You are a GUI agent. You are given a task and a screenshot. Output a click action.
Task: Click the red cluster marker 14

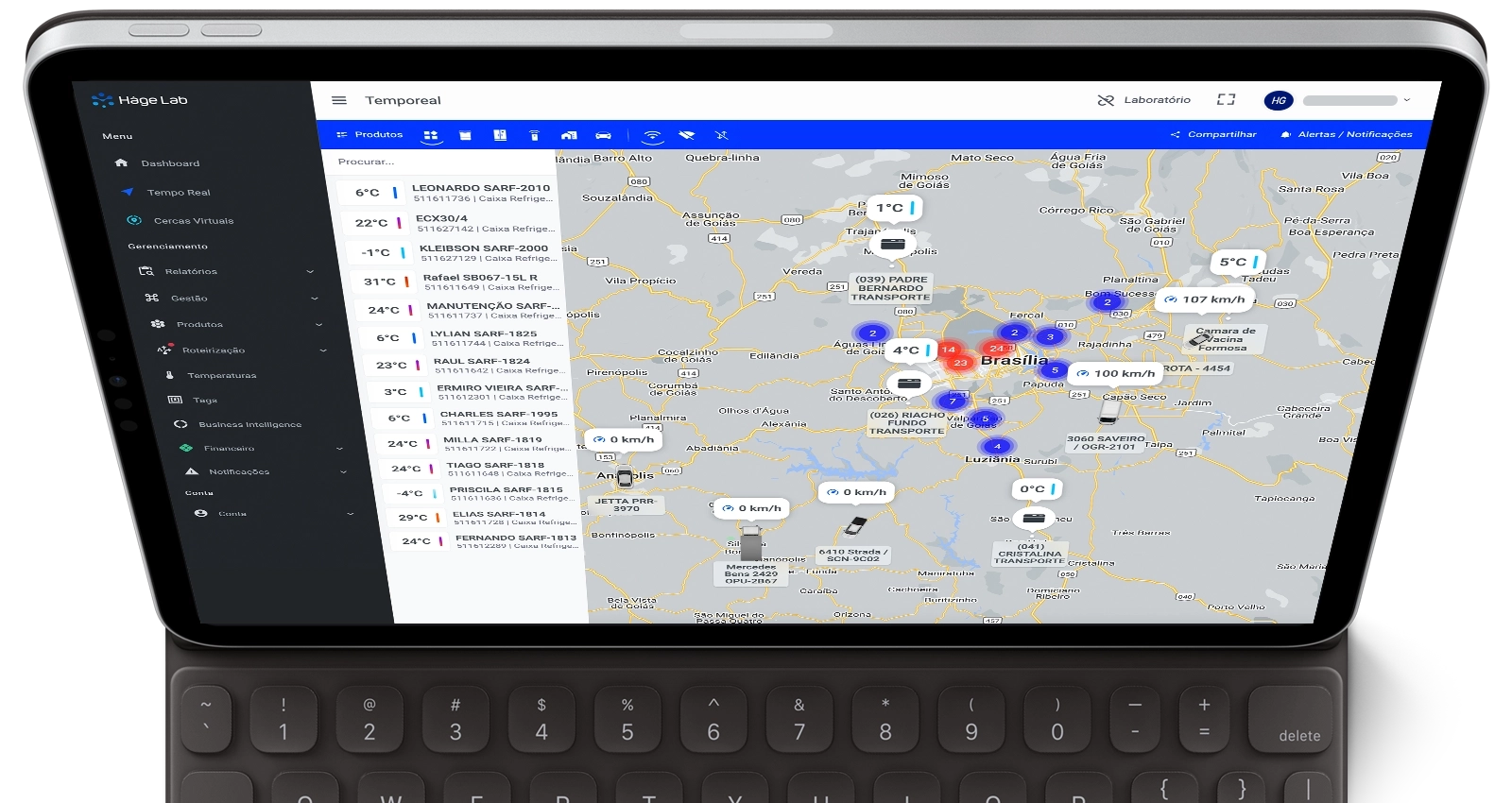click(x=949, y=350)
